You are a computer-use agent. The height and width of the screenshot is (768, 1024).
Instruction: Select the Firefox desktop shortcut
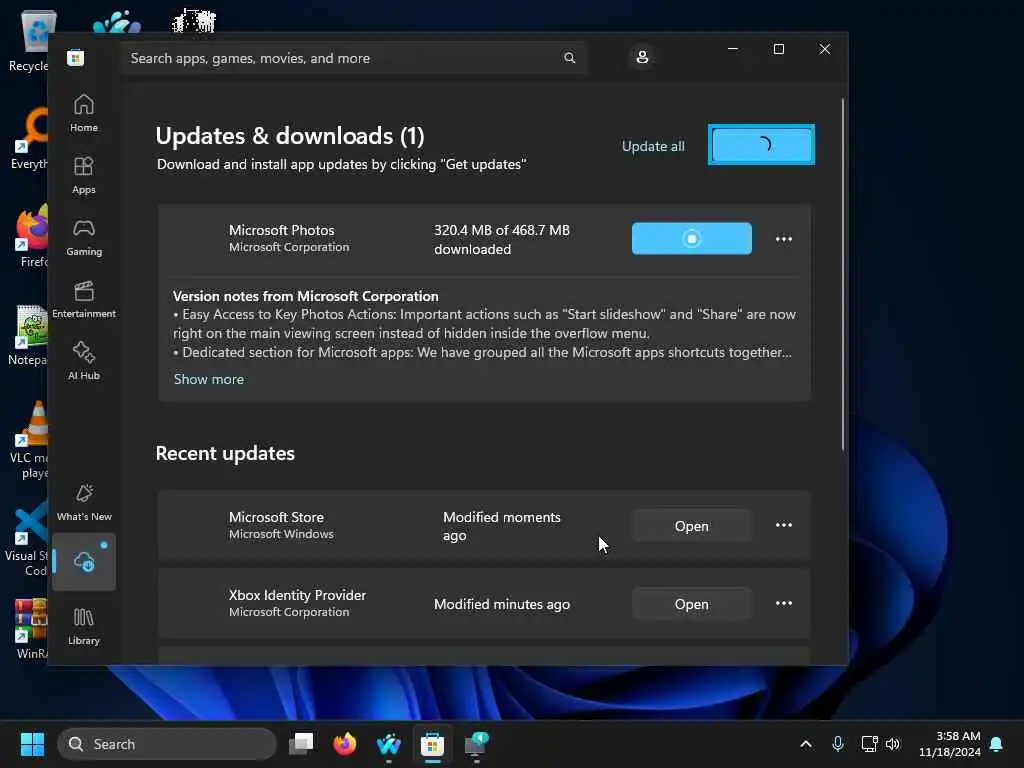(33, 236)
